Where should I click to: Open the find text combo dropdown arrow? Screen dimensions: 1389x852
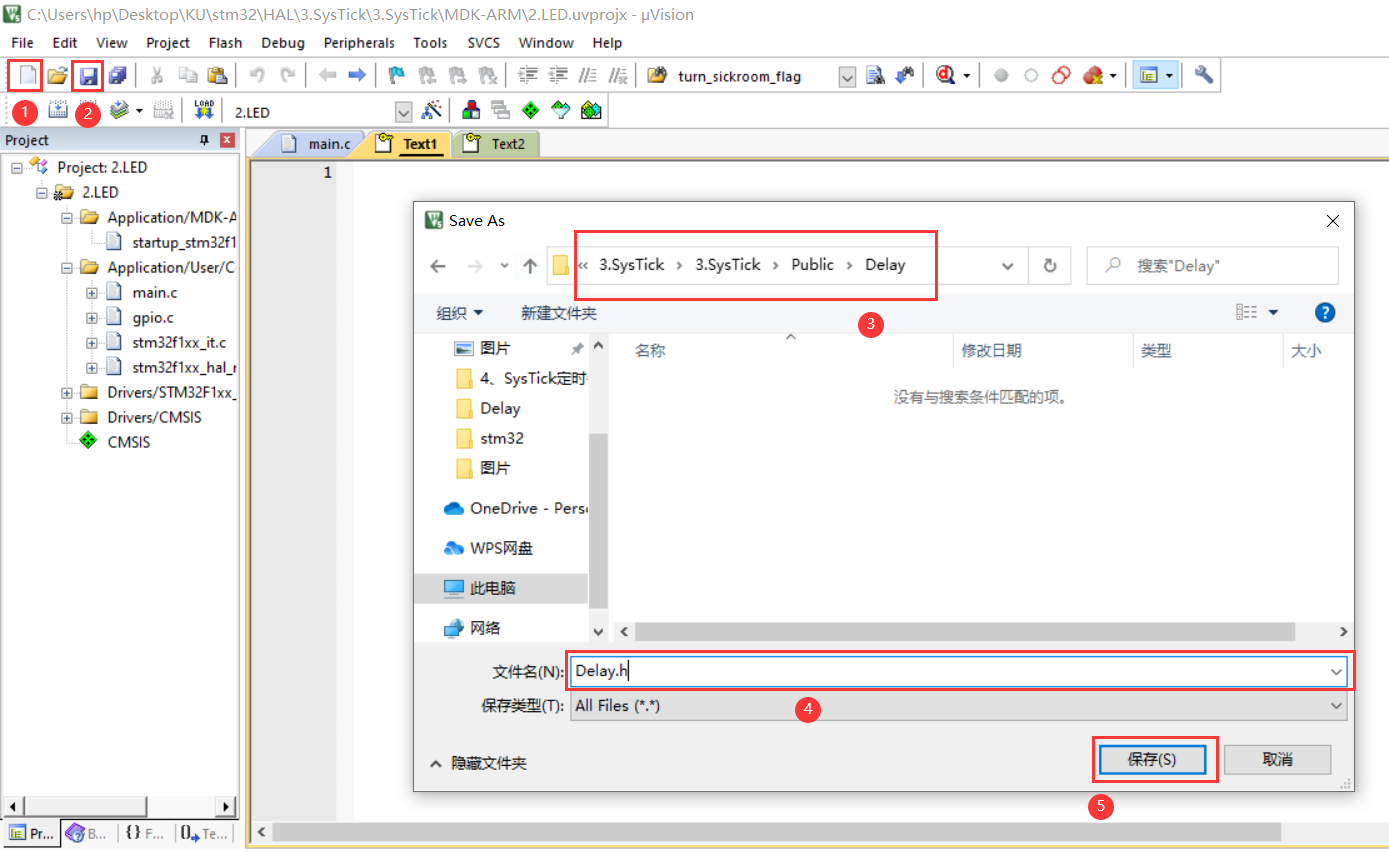[847, 76]
